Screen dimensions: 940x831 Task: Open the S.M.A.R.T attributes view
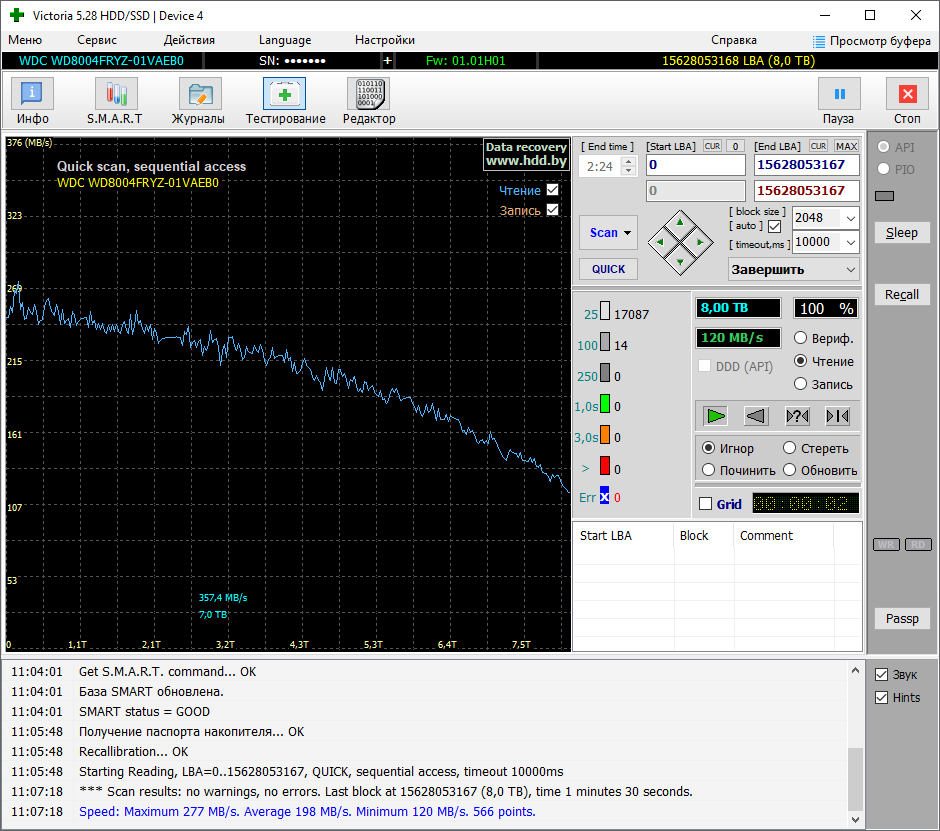click(x=115, y=95)
